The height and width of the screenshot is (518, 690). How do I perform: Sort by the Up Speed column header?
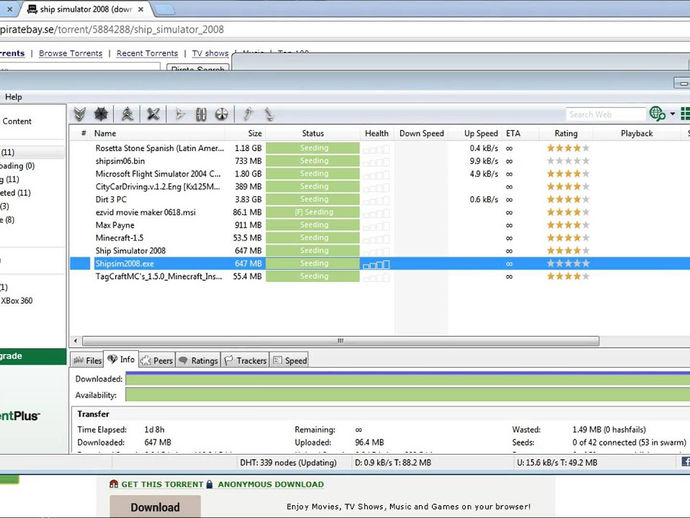click(x=481, y=133)
